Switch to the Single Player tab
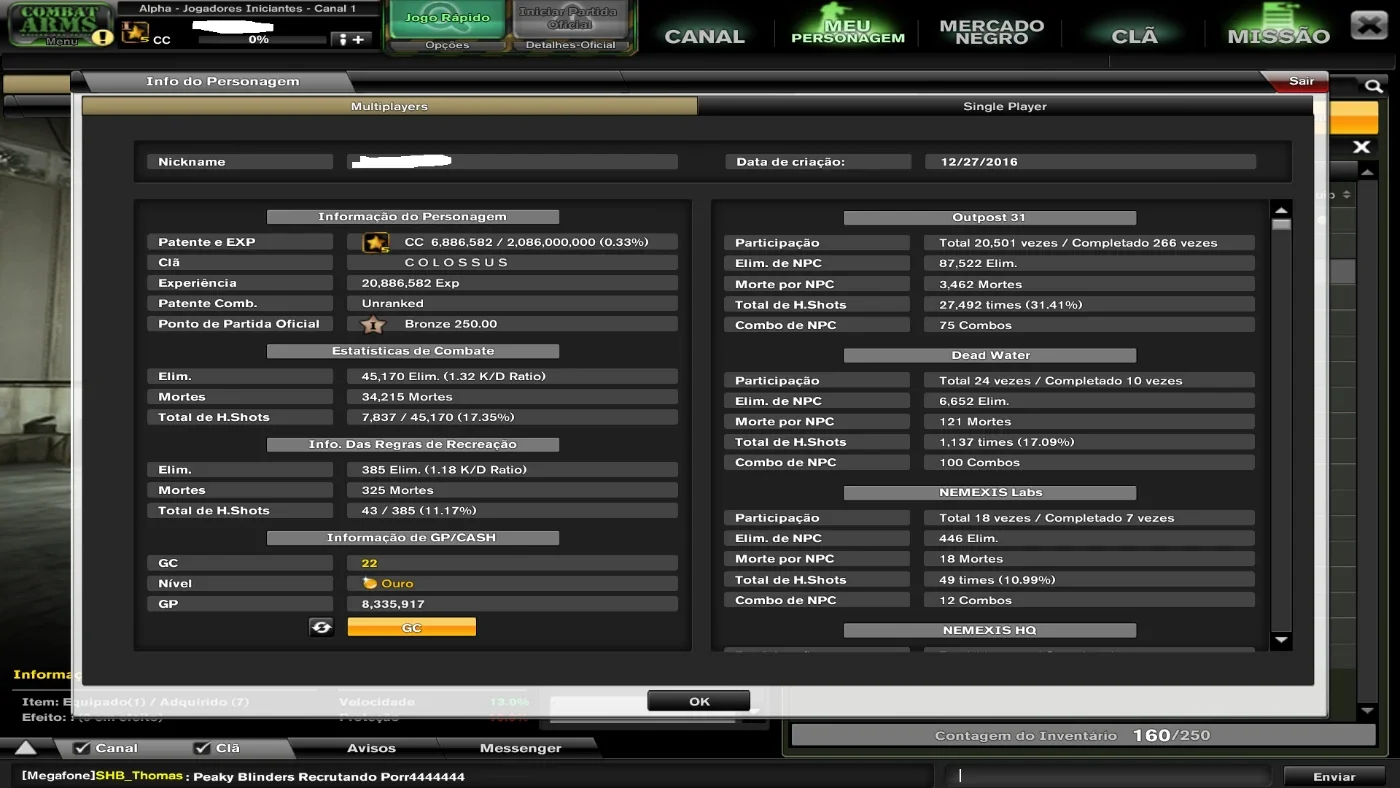Screen dimensions: 1400x788 click(1005, 106)
